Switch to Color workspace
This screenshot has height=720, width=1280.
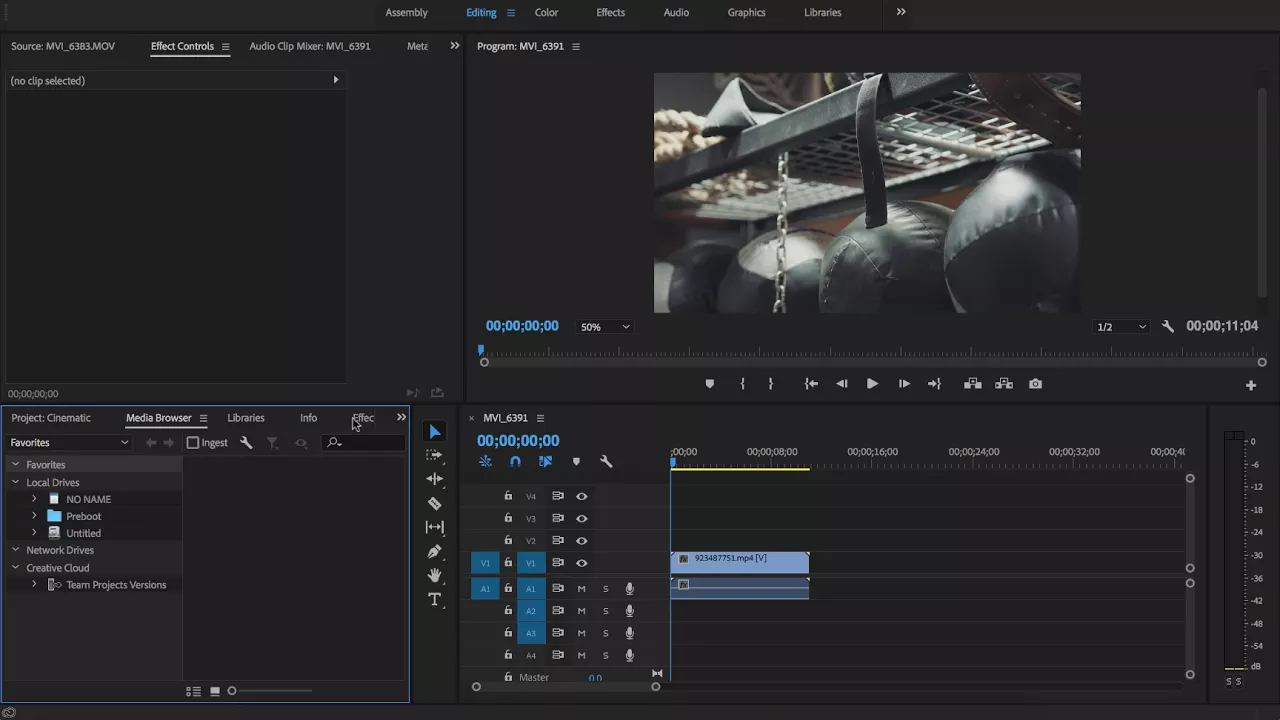tap(546, 12)
